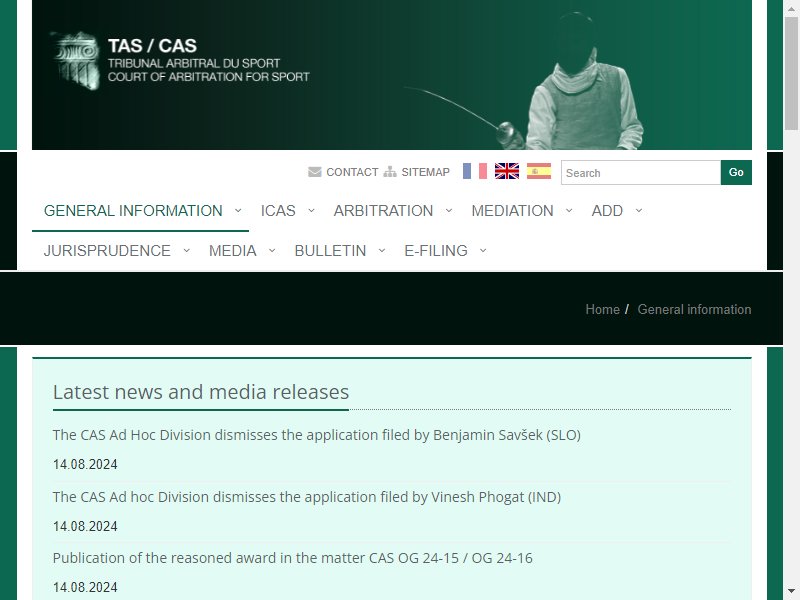Expand the chevron next to BULLETIN
800x600 pixels.
(x=382, y=251)
